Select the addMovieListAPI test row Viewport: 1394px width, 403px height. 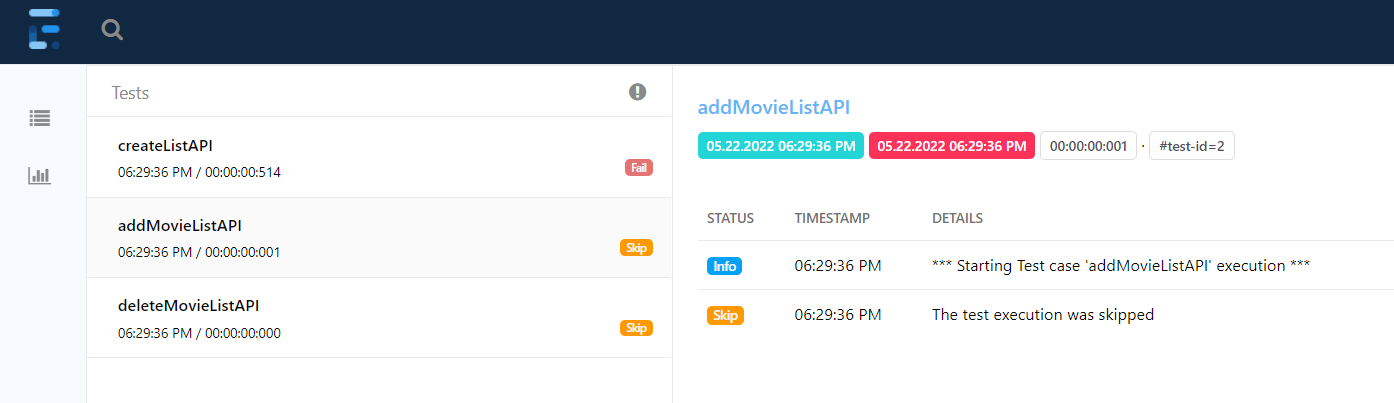tap(379, 237)
